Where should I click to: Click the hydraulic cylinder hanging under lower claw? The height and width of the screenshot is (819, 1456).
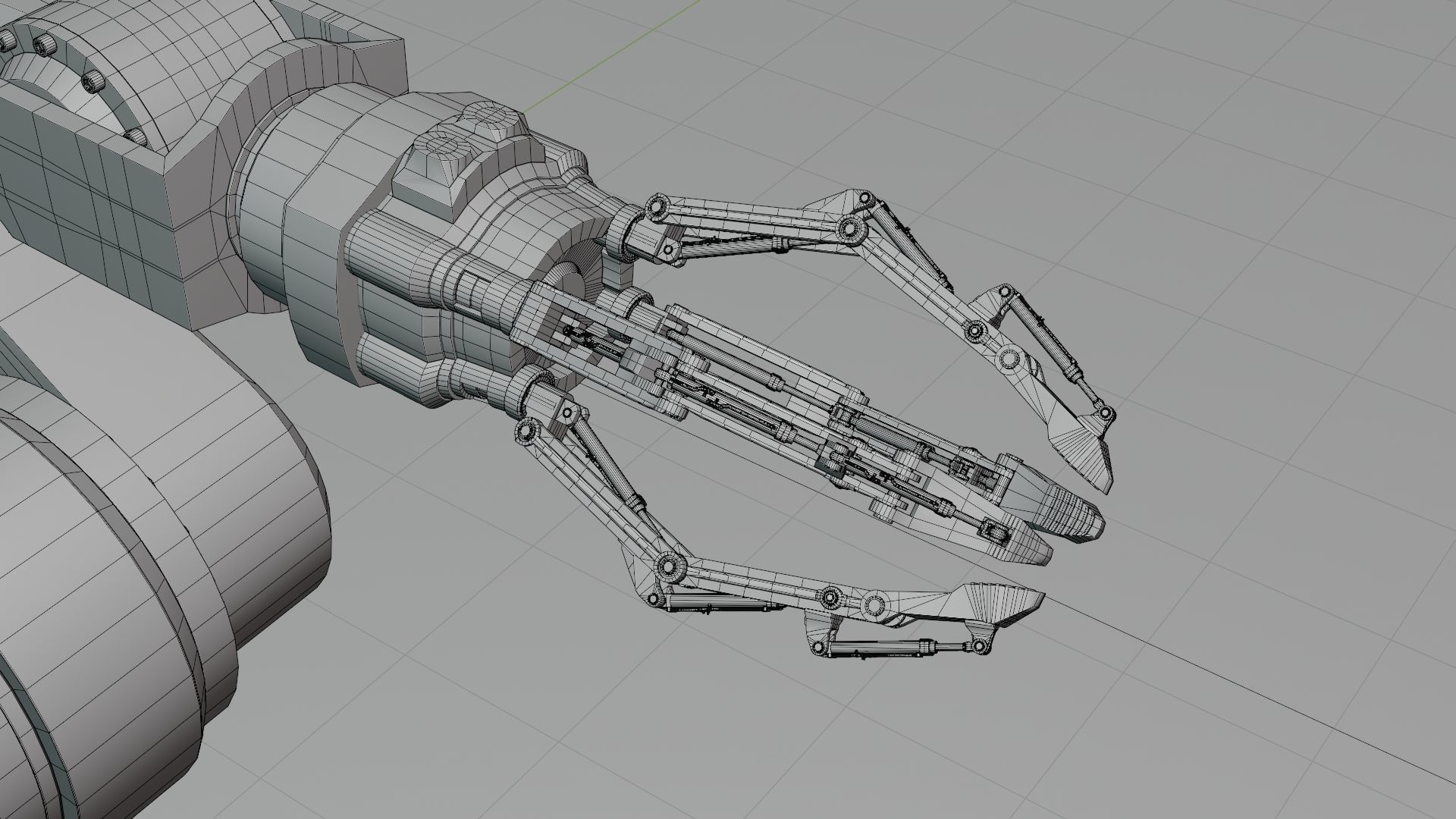click(899, 647)
